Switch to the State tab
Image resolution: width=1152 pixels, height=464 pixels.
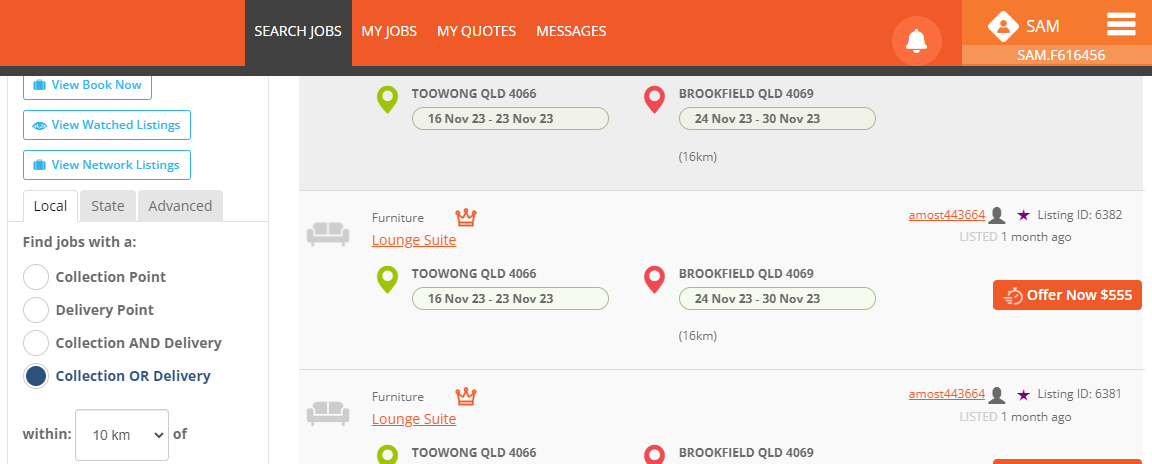click(108, 206)
